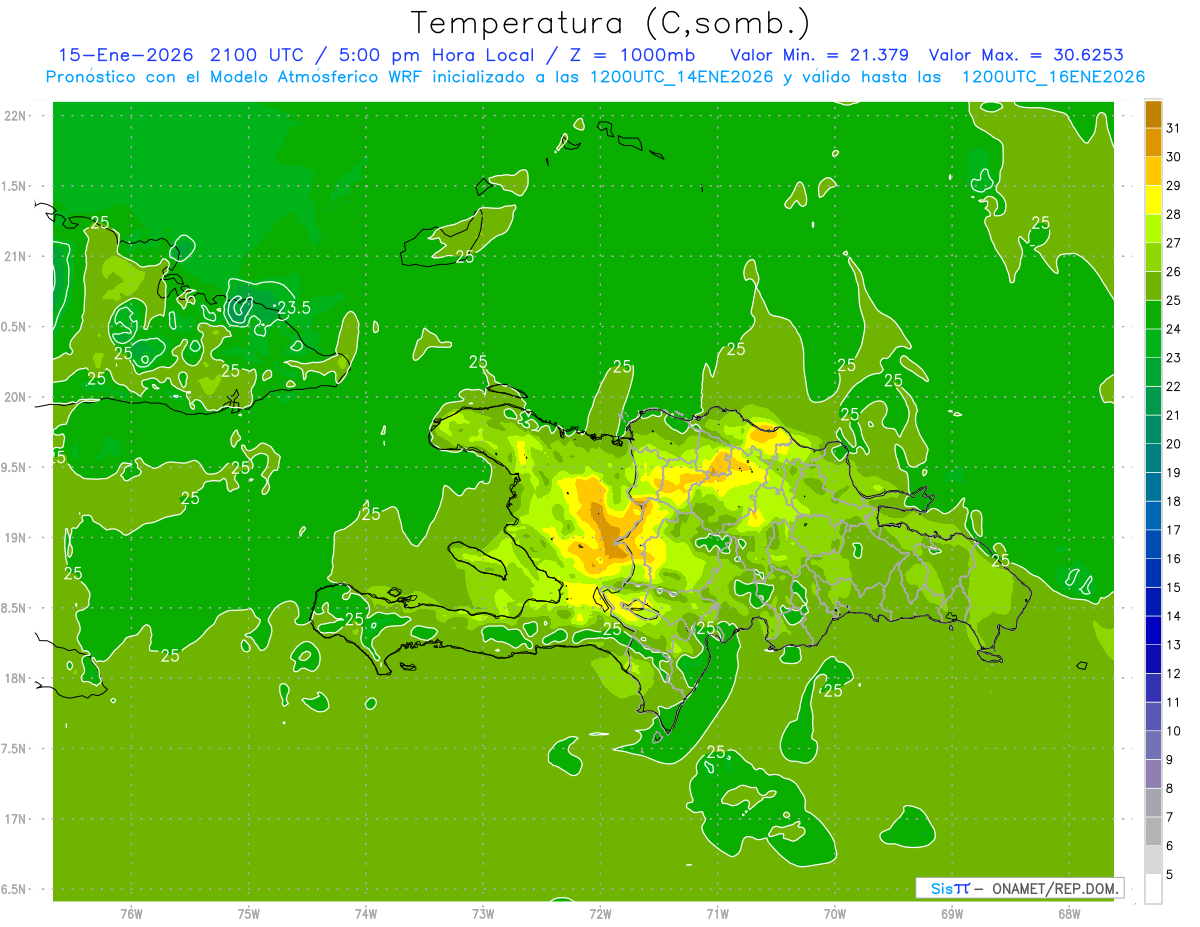Image resolution: width=1200 pixels, height=927 pixels.
Task: Click the 'Z = 1000mb' level label
Action: pos(634,55)
